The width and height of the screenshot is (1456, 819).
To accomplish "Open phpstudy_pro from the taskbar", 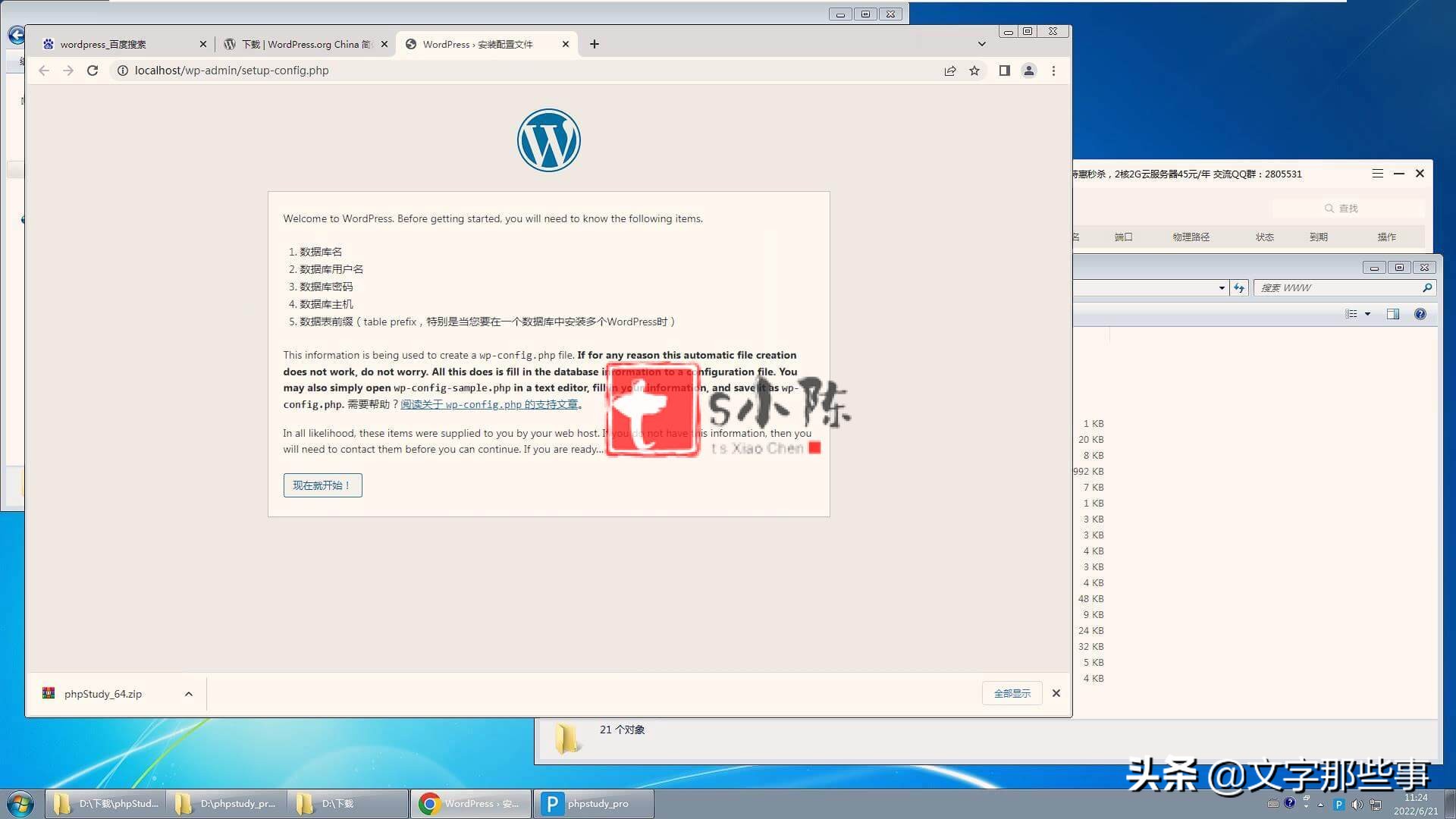I will [x=594, y=803].
